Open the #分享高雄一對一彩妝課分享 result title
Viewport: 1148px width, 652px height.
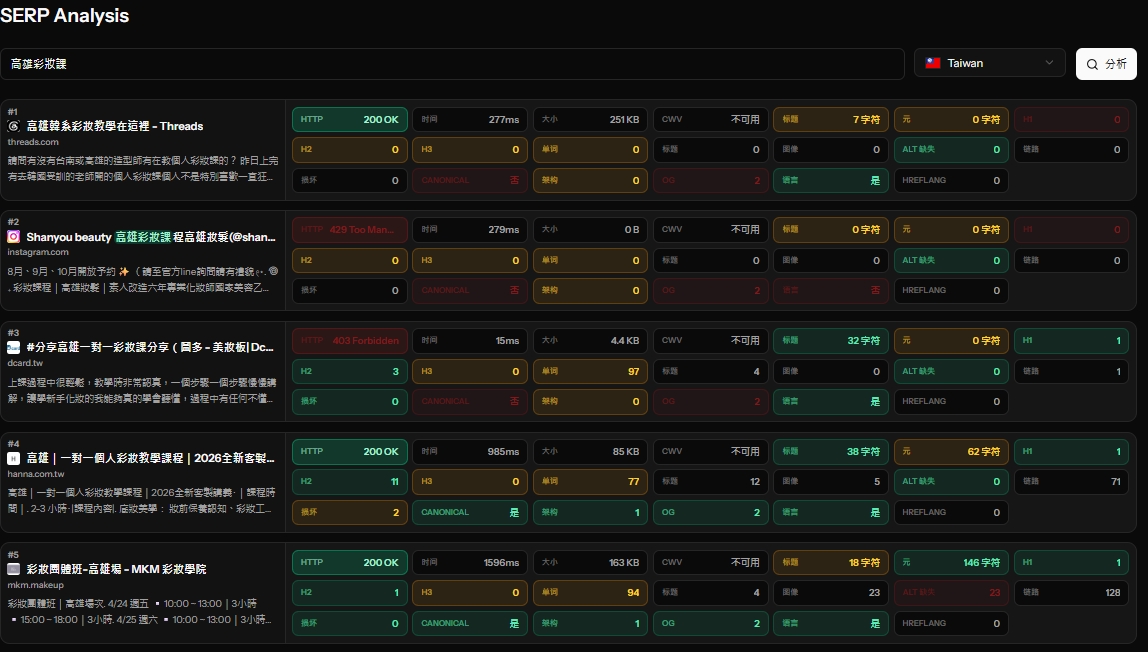[150, 347]
